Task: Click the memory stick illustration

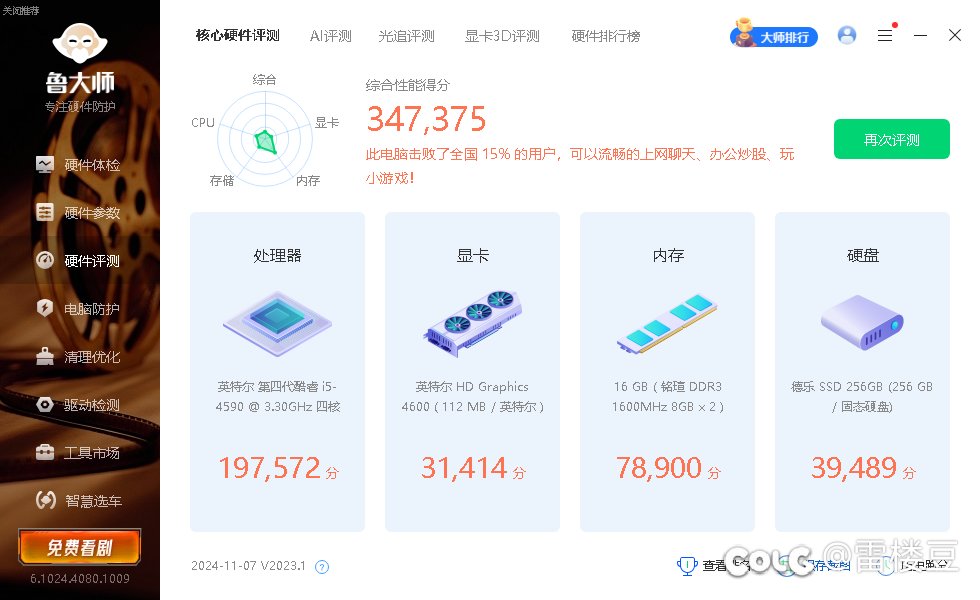Action: [668, 323]
